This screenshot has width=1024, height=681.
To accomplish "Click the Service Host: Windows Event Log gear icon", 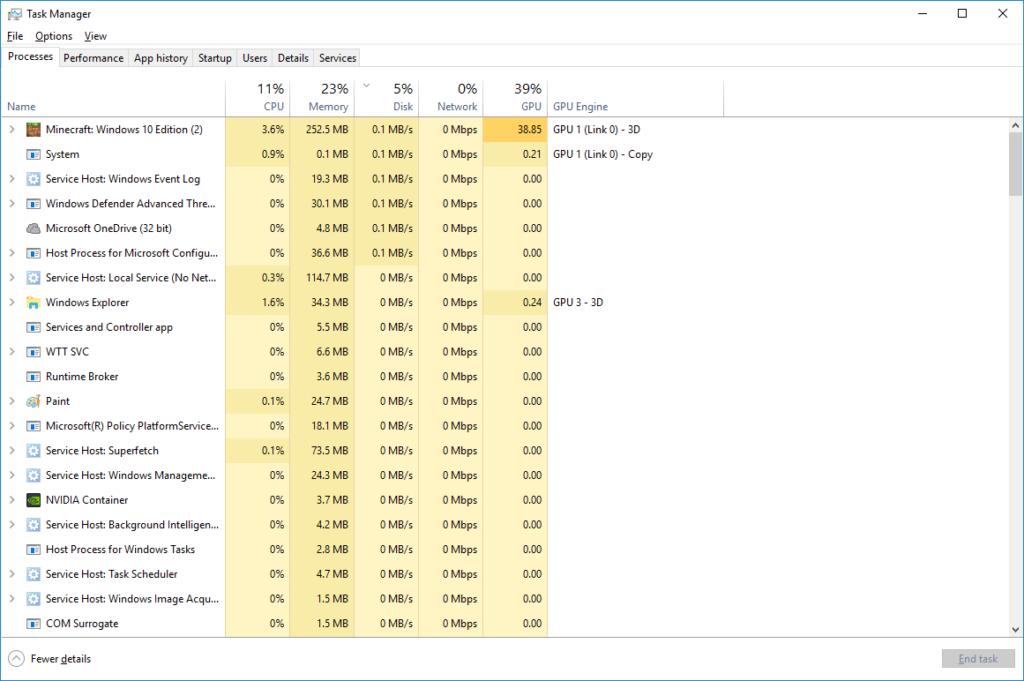I will pos(33,179).
